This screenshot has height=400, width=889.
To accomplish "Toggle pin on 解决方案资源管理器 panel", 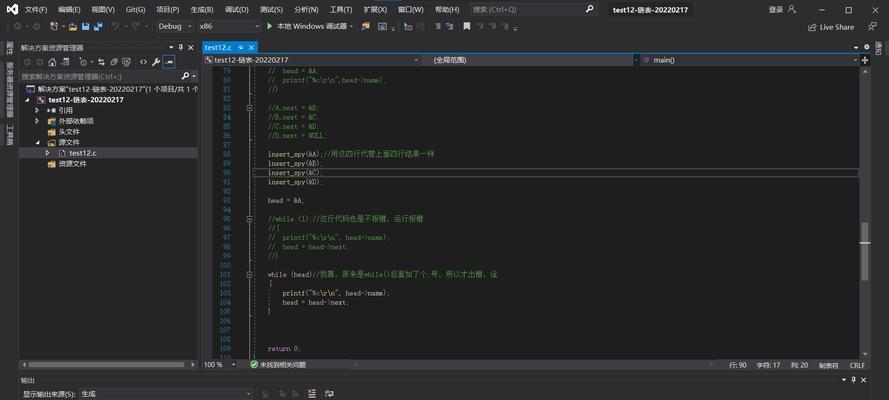I will 181,48.
